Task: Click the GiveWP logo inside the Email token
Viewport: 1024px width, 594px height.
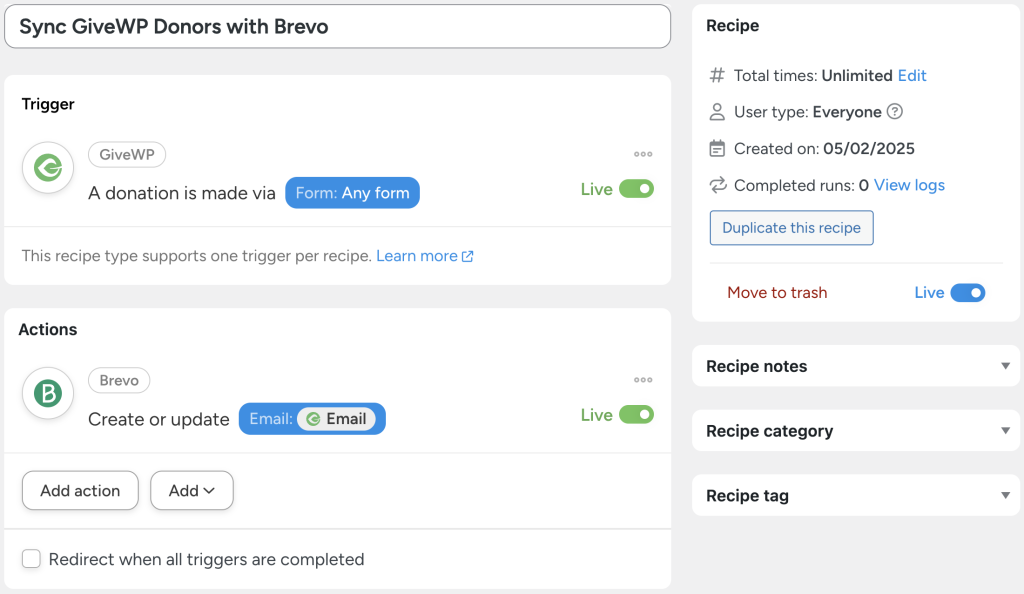Action: [x=316, y=419]
